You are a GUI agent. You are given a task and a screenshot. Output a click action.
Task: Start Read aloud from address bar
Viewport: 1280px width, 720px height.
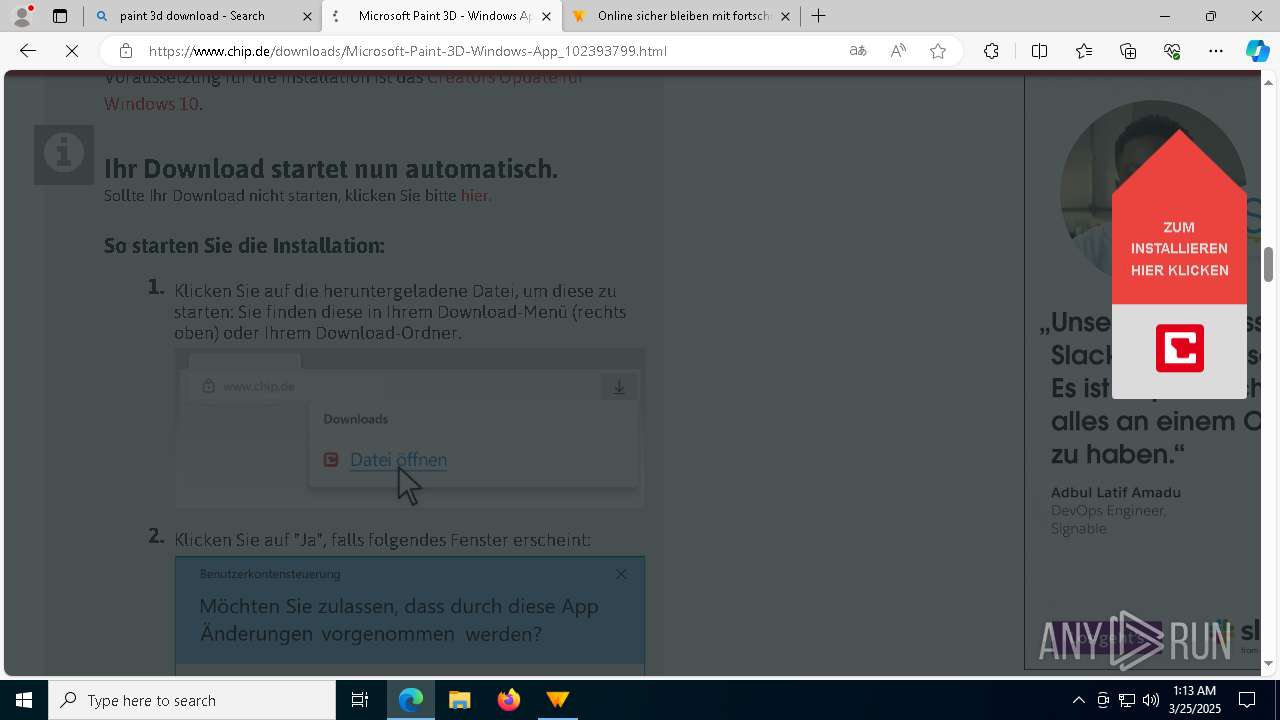tap(898, 51)
